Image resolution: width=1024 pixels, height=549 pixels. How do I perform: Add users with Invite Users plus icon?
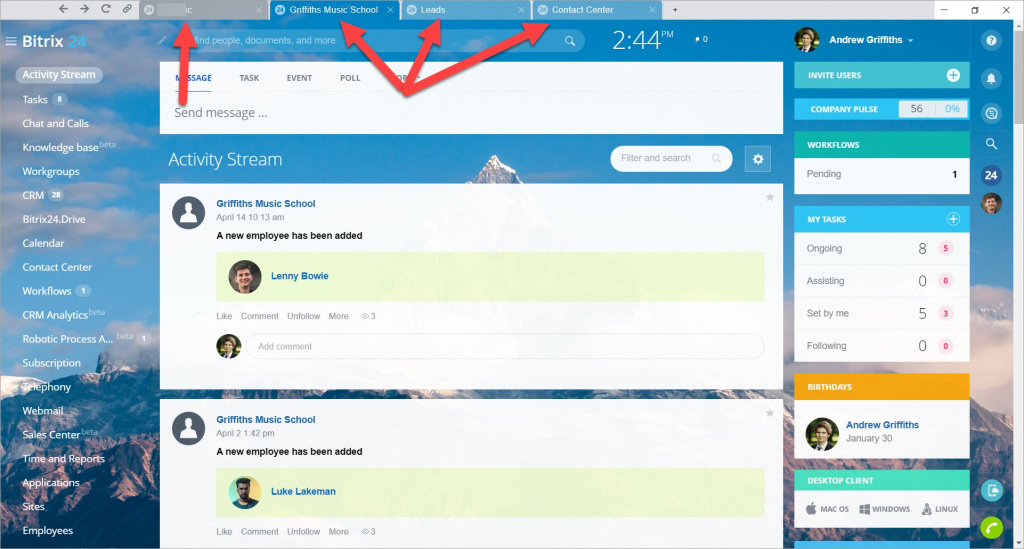tap(953, 75)
